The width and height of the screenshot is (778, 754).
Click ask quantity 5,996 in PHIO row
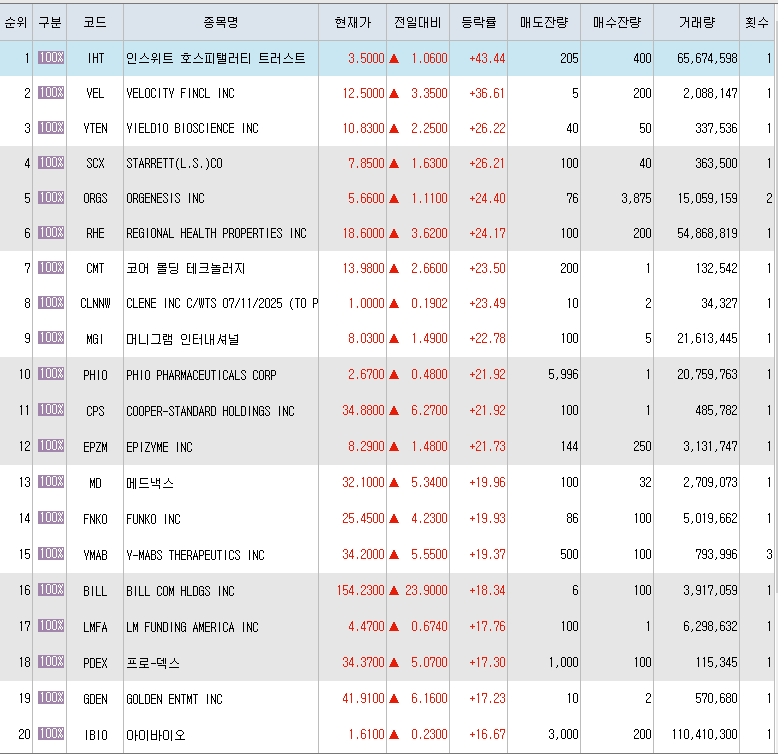[563, 375]
